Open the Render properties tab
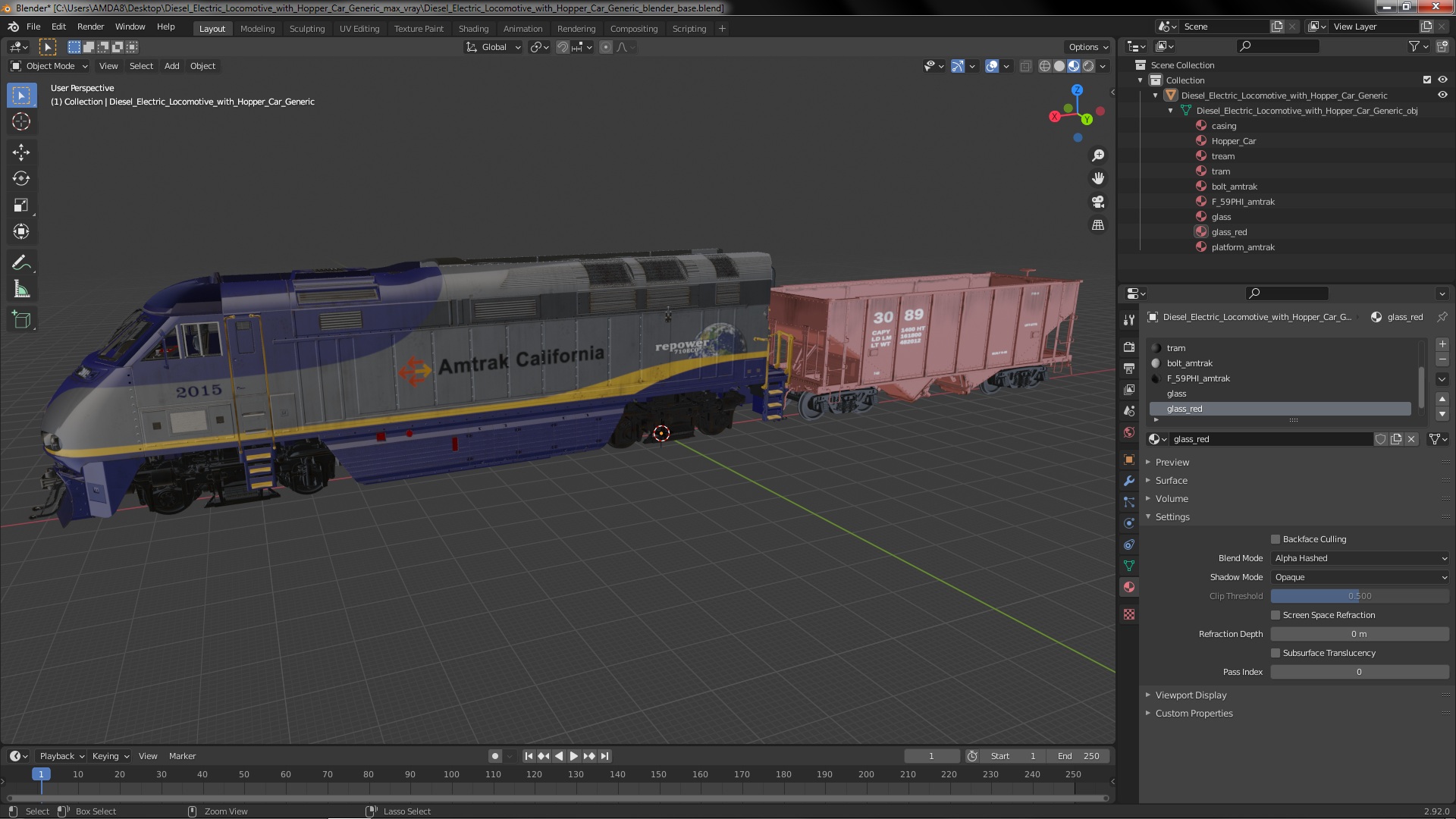The width and height of the screenshot is (1456, 819). [1129, 347]
